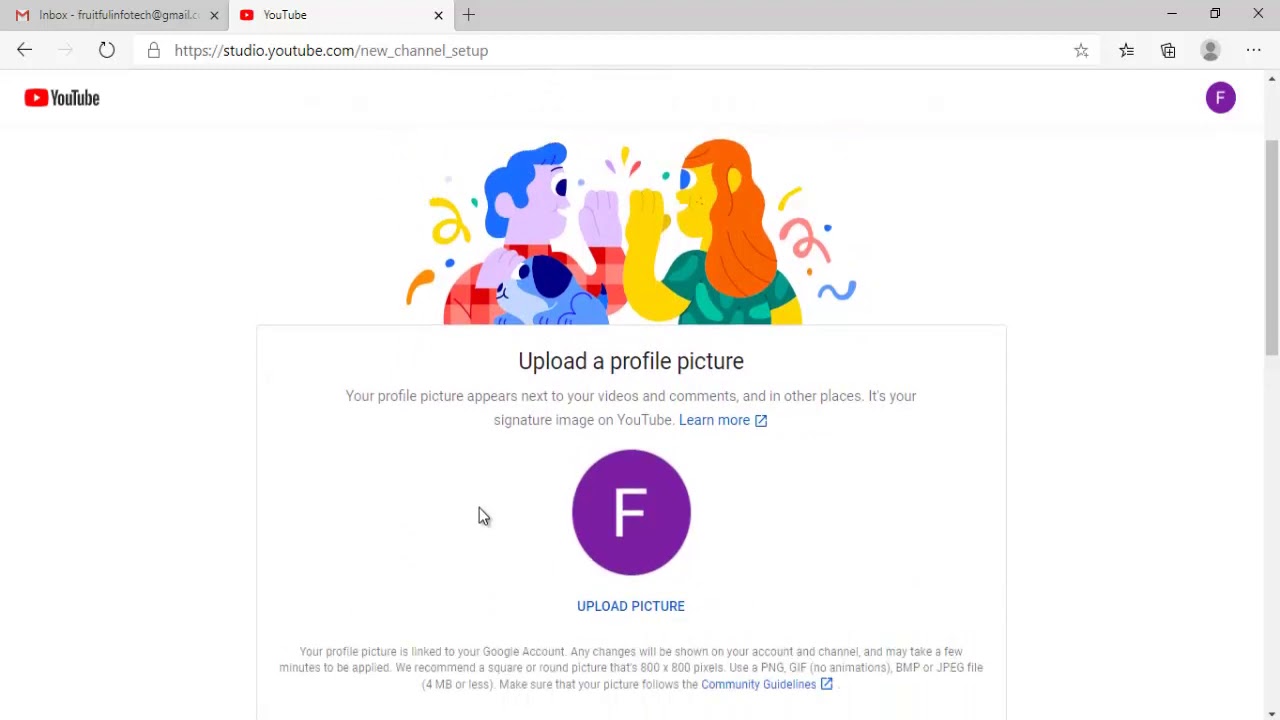1280x720 pixels.
Task: Switch to the Gmail Inbox tab
Action: 108,15
